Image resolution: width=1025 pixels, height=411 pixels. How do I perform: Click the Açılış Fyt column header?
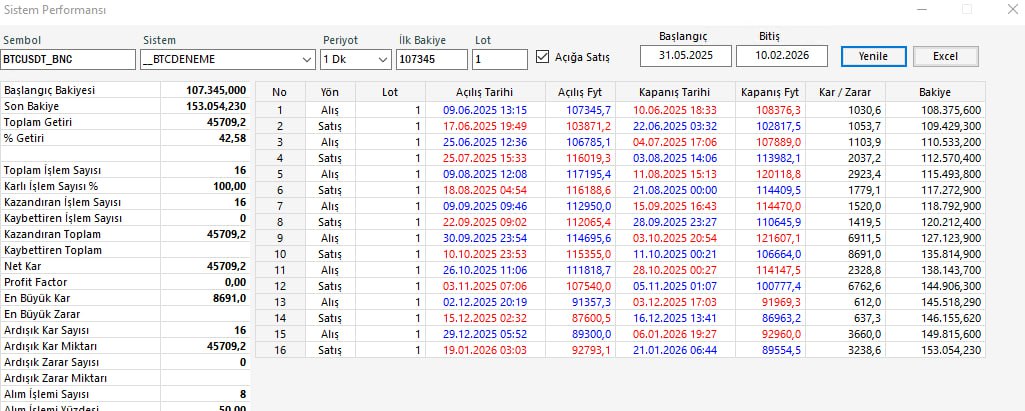tap(580, 92)
